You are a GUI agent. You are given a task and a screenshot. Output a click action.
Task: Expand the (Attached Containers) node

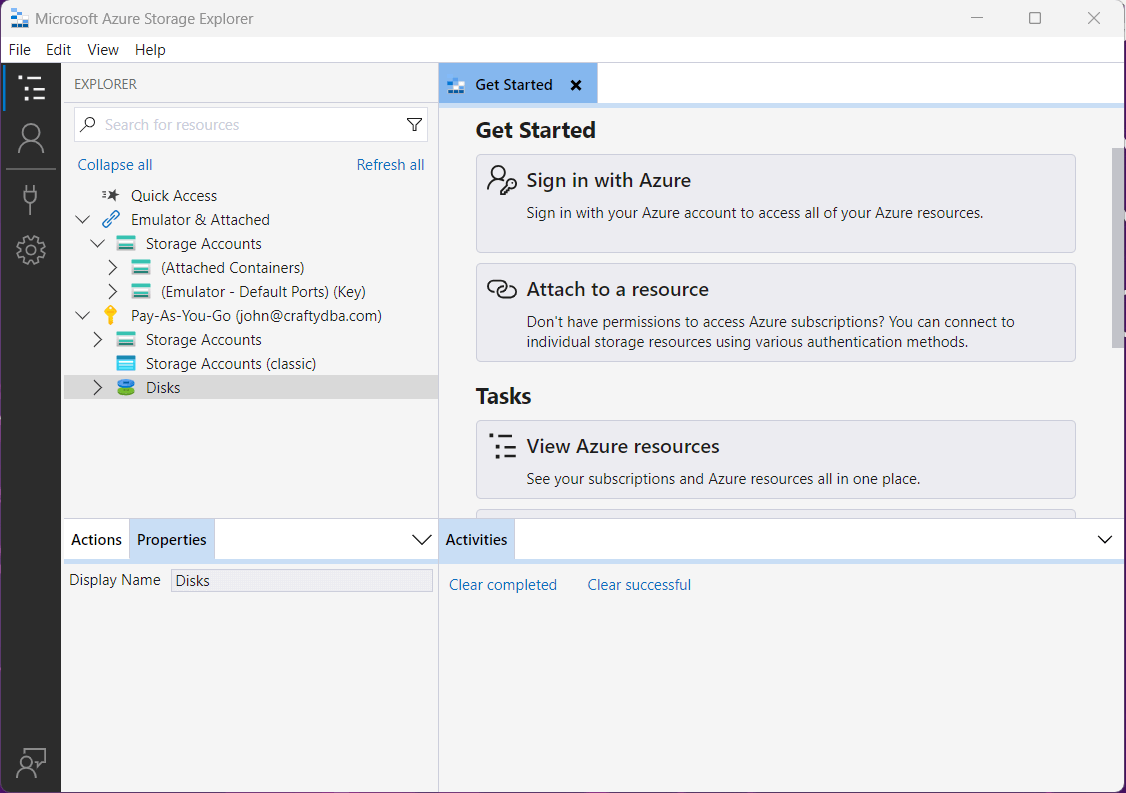tap(113, 268)
